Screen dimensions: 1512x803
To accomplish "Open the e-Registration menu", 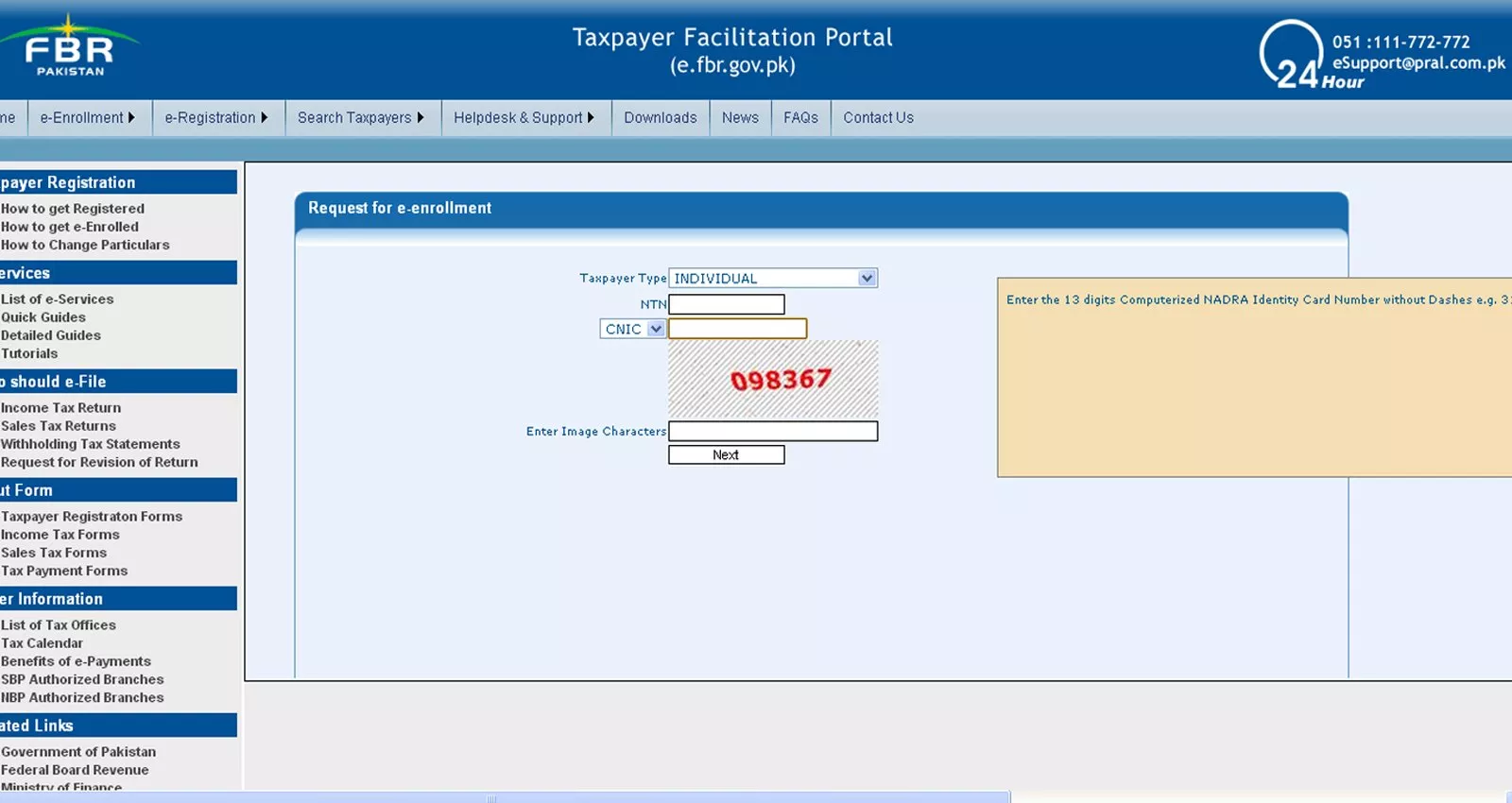I will (x=216, y=118).
